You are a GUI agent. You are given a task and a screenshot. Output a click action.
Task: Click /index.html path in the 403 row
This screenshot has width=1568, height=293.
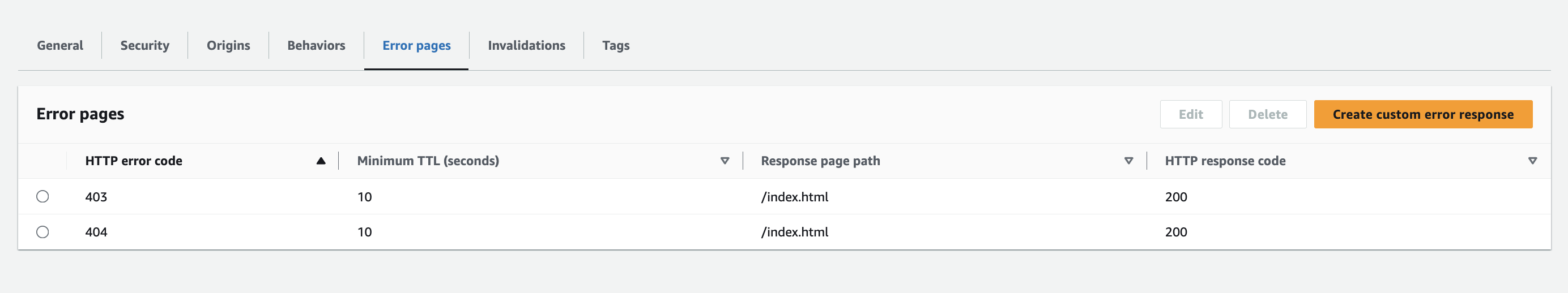pyautogui.click(x=794, y=197)
